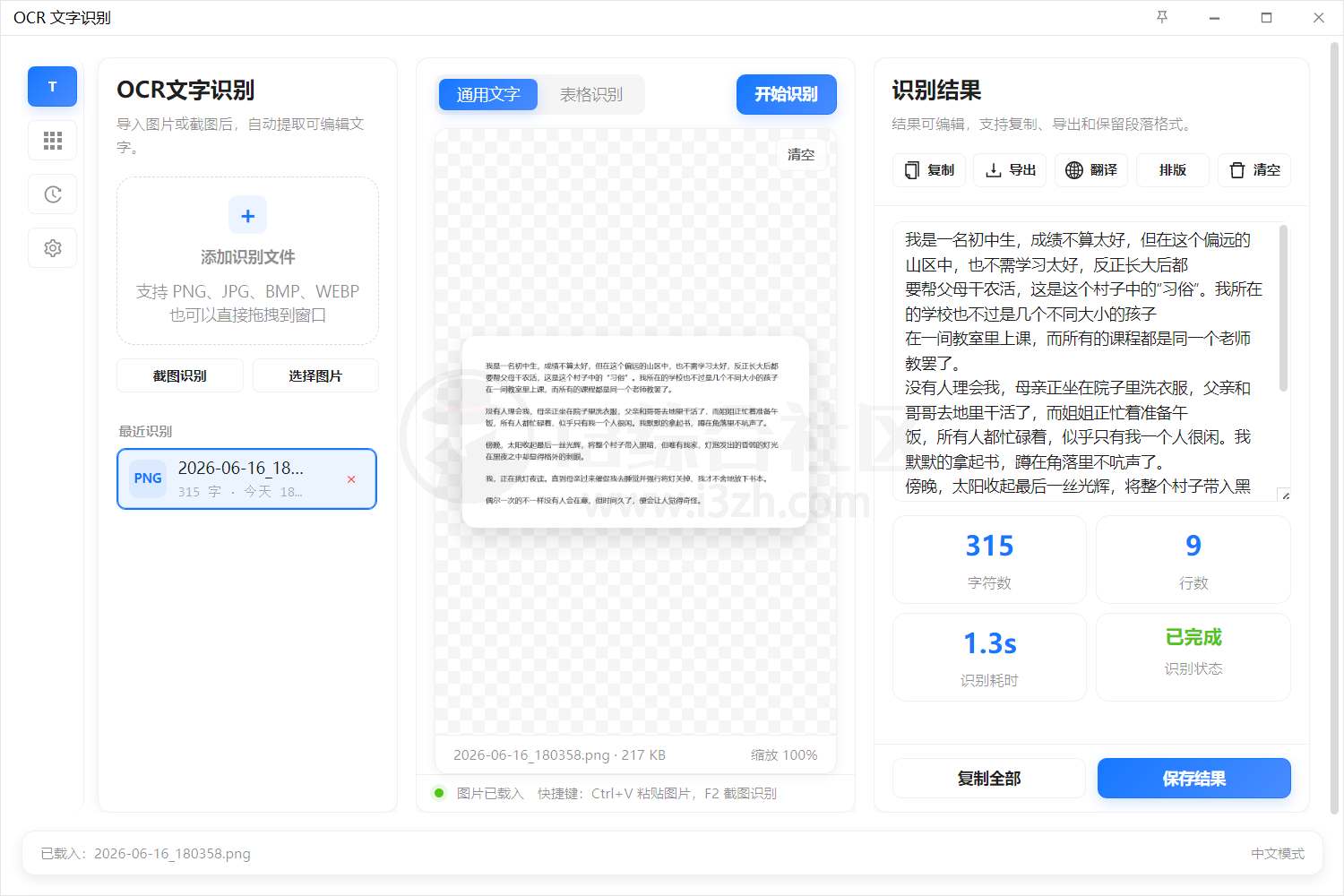Click 保存结果 button
Image resolution: width=1344 pixels, height=896 pixels.
[x=1194, y=779]
